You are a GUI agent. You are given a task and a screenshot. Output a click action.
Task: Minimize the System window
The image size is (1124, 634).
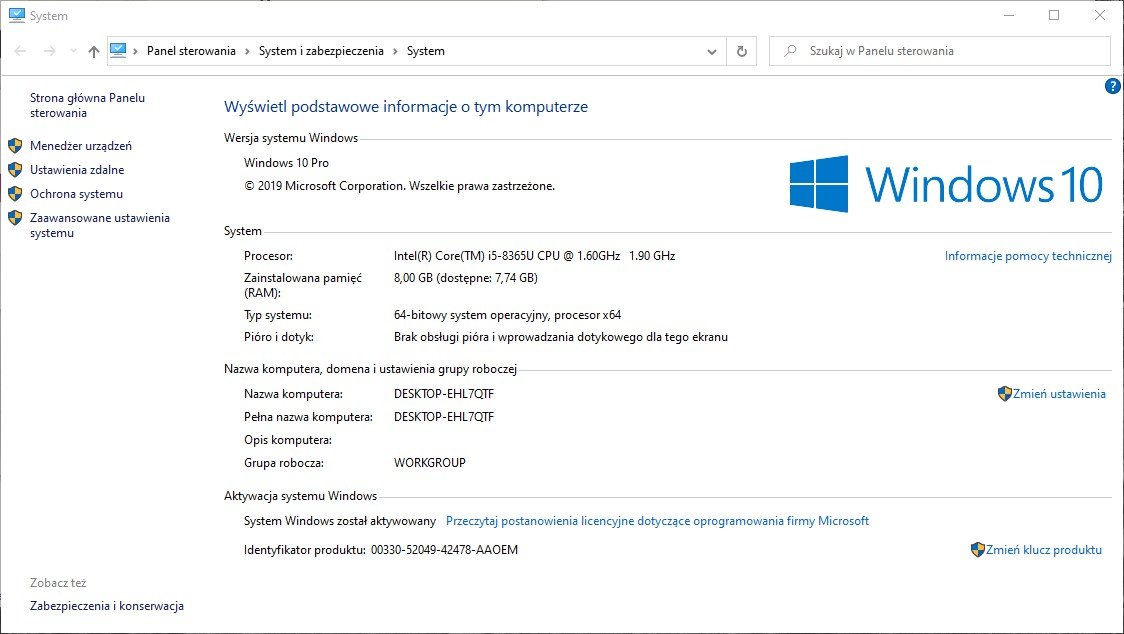coord(1009,15)
